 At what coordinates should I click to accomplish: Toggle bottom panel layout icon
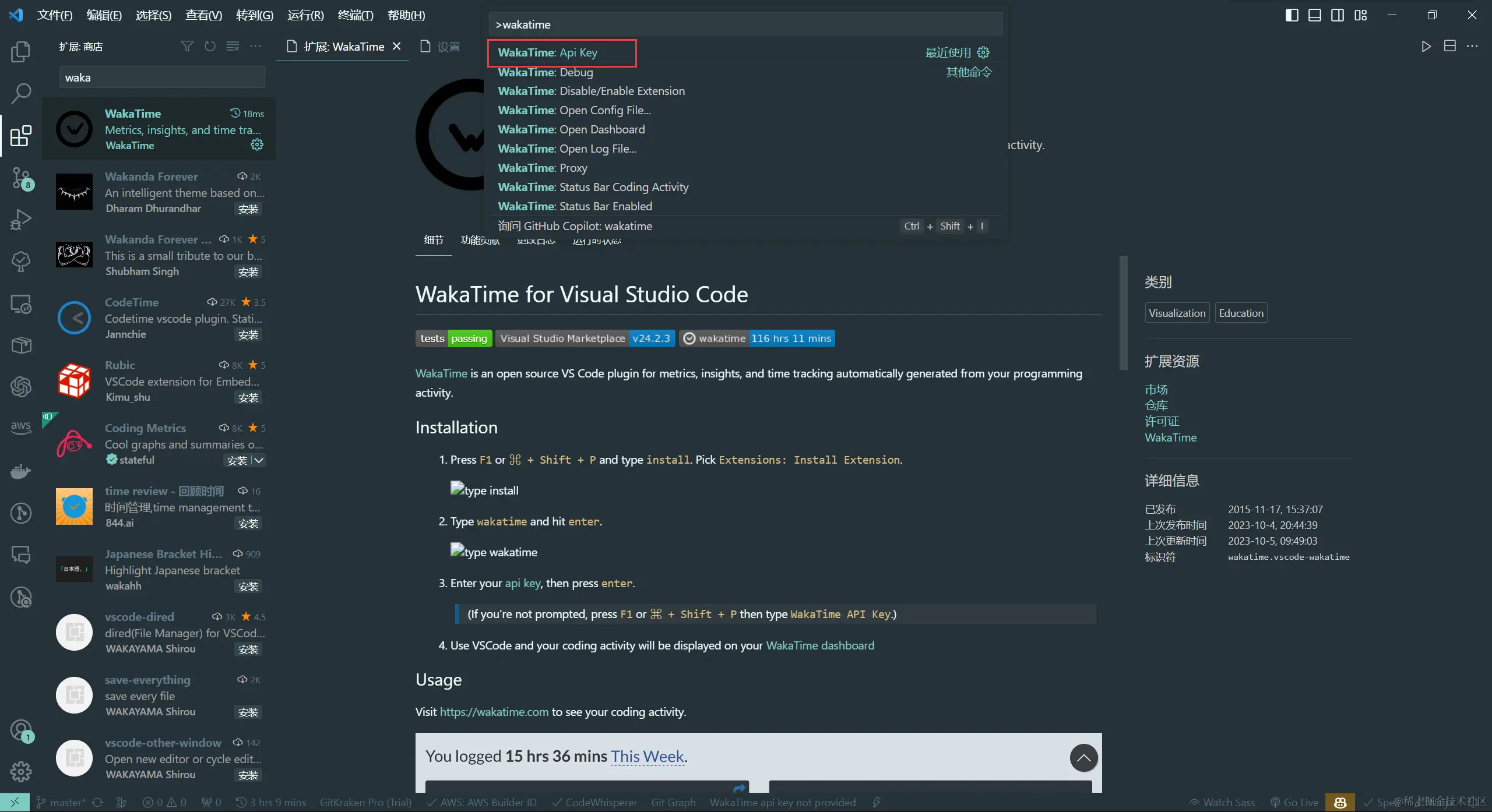point(1315,15)
